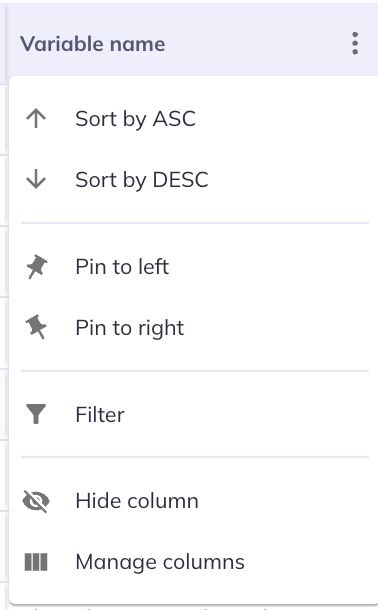Click the Variable name header label
This screenshot has height=610, width=378.
coord(93,44)
